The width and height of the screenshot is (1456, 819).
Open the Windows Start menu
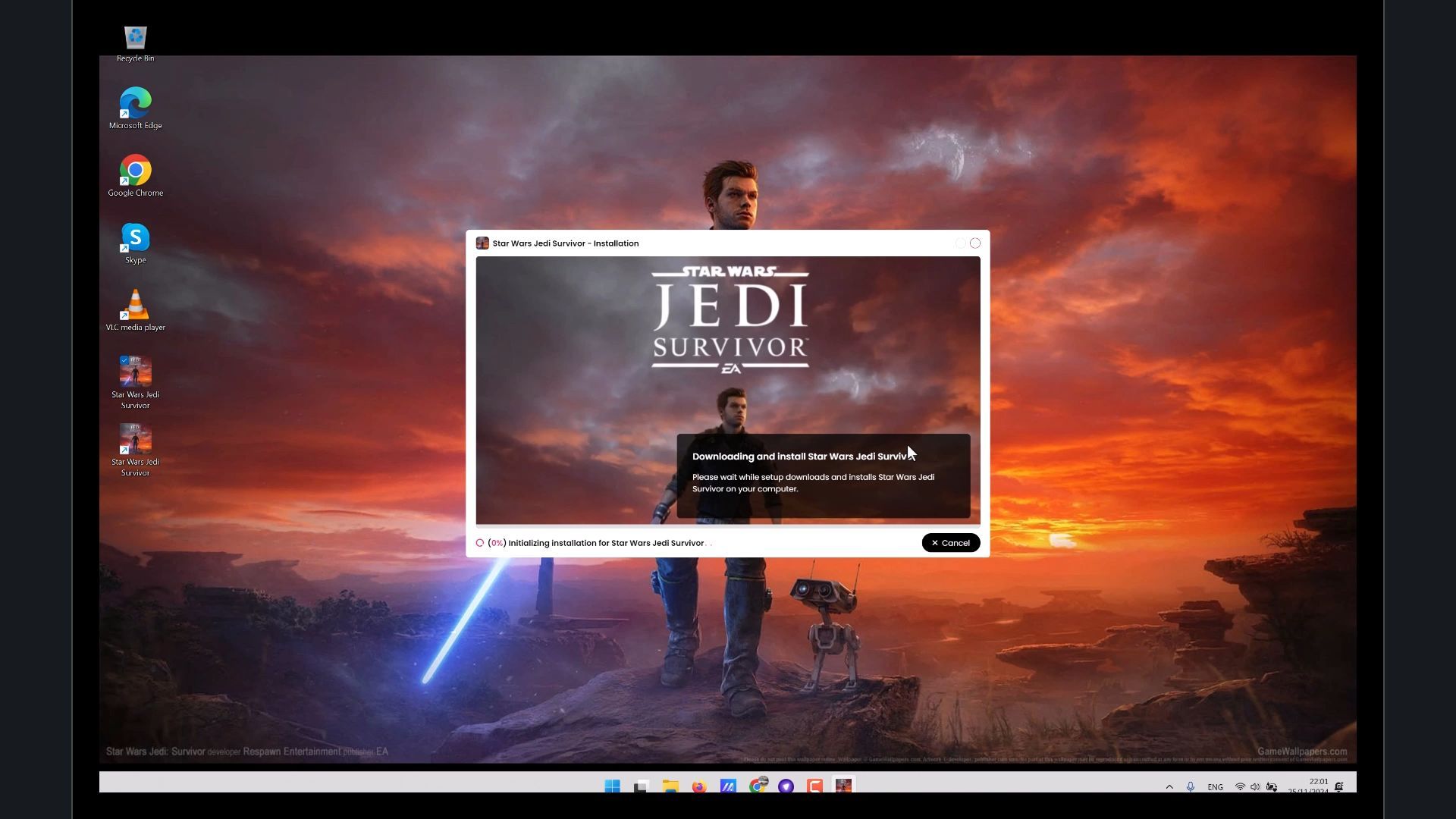[x=612, y=786]
